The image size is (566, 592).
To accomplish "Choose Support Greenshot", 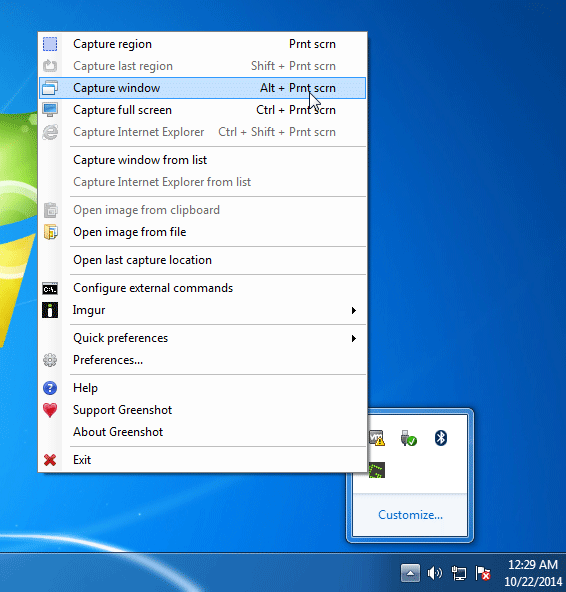I will (x=202, y=410).
